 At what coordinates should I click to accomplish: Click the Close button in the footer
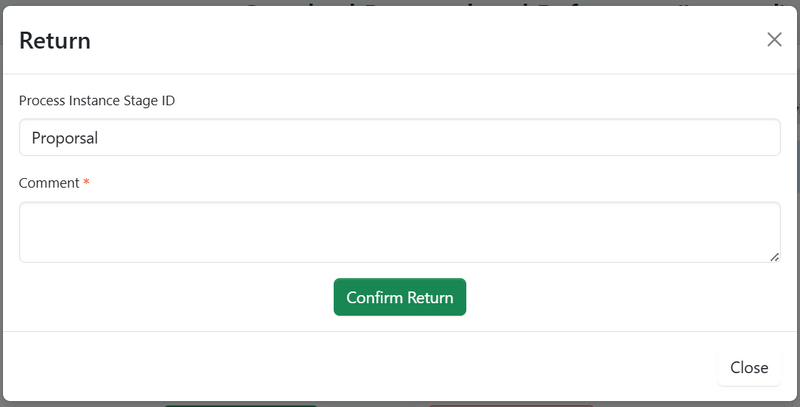tap(748, 367)
